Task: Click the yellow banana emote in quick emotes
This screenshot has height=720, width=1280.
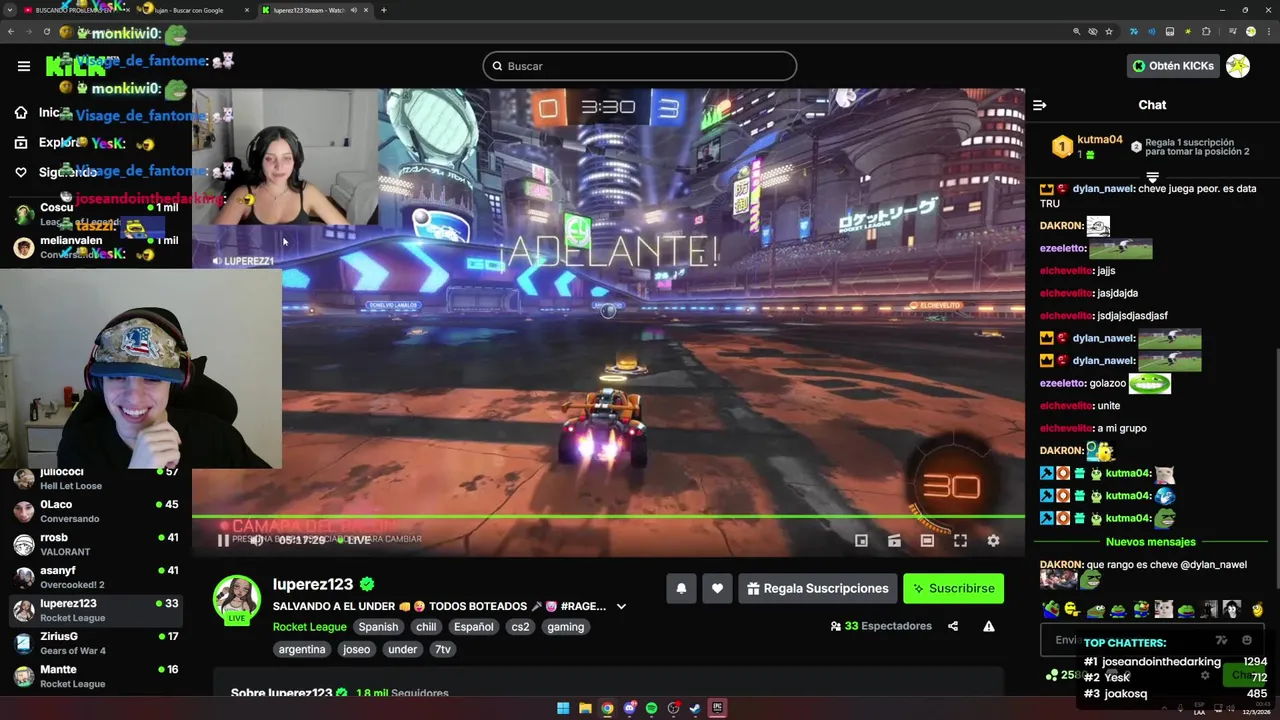Action: (x=1257, y=609)
